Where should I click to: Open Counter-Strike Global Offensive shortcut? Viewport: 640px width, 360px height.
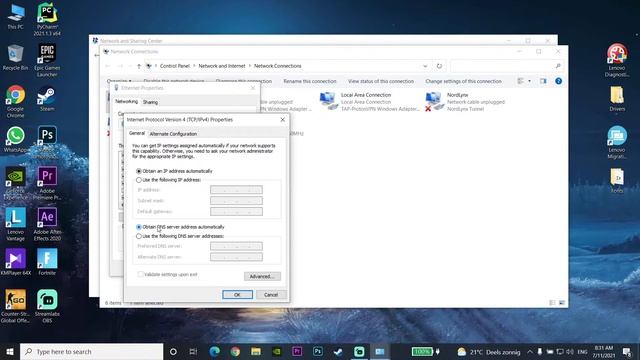pos(16,306)
